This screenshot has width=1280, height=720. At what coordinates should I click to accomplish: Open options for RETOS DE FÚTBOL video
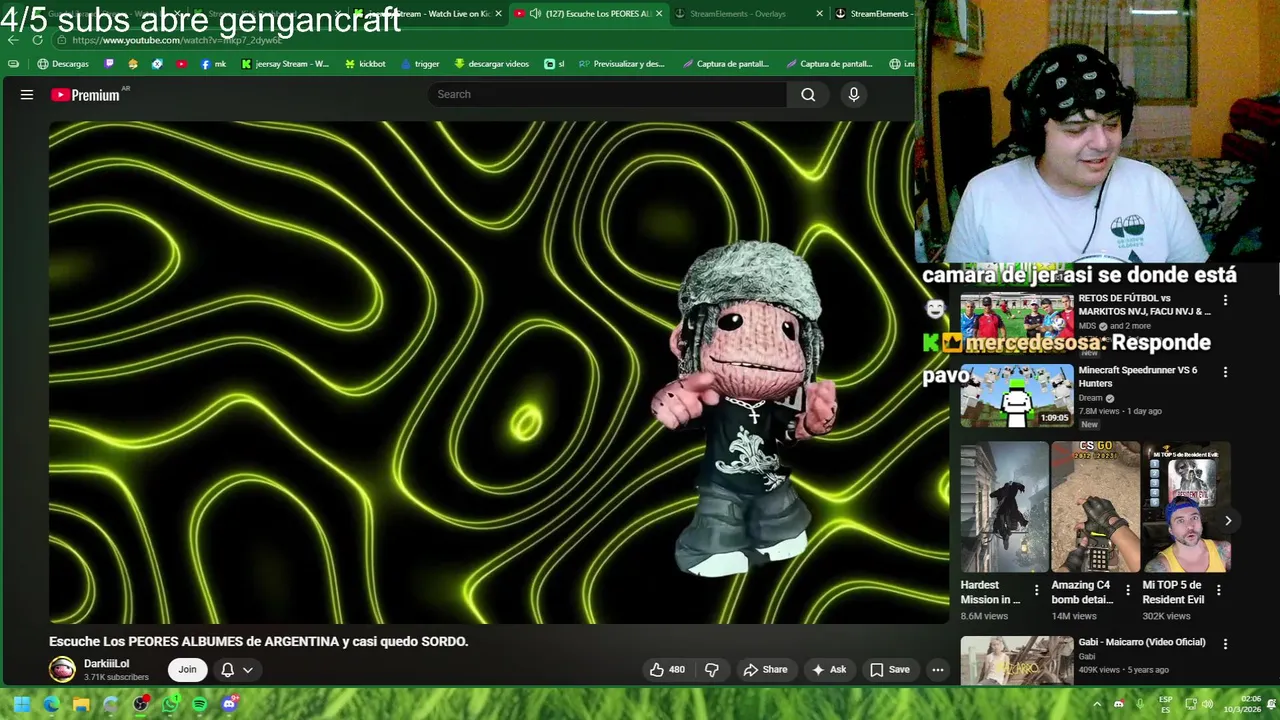[1225, 300]
